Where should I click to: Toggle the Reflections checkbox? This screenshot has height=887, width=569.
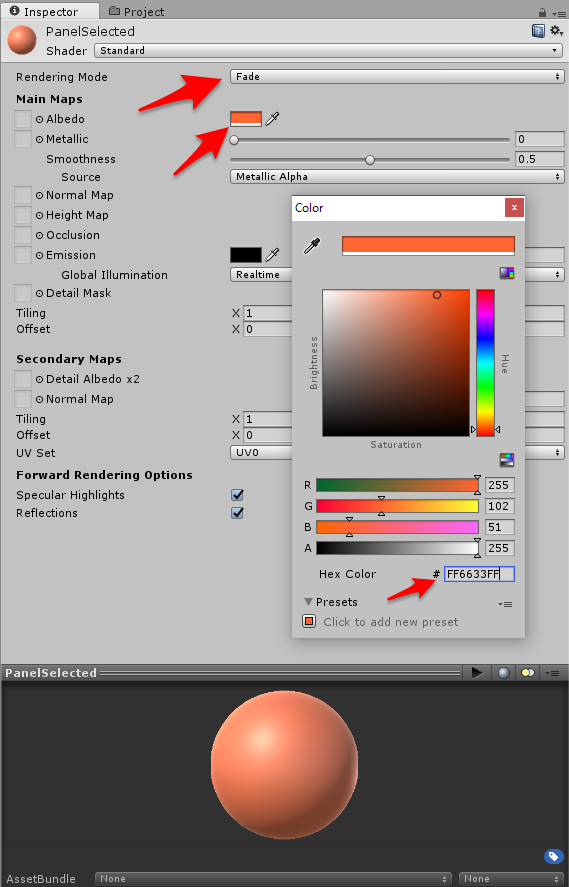(238, 513)
